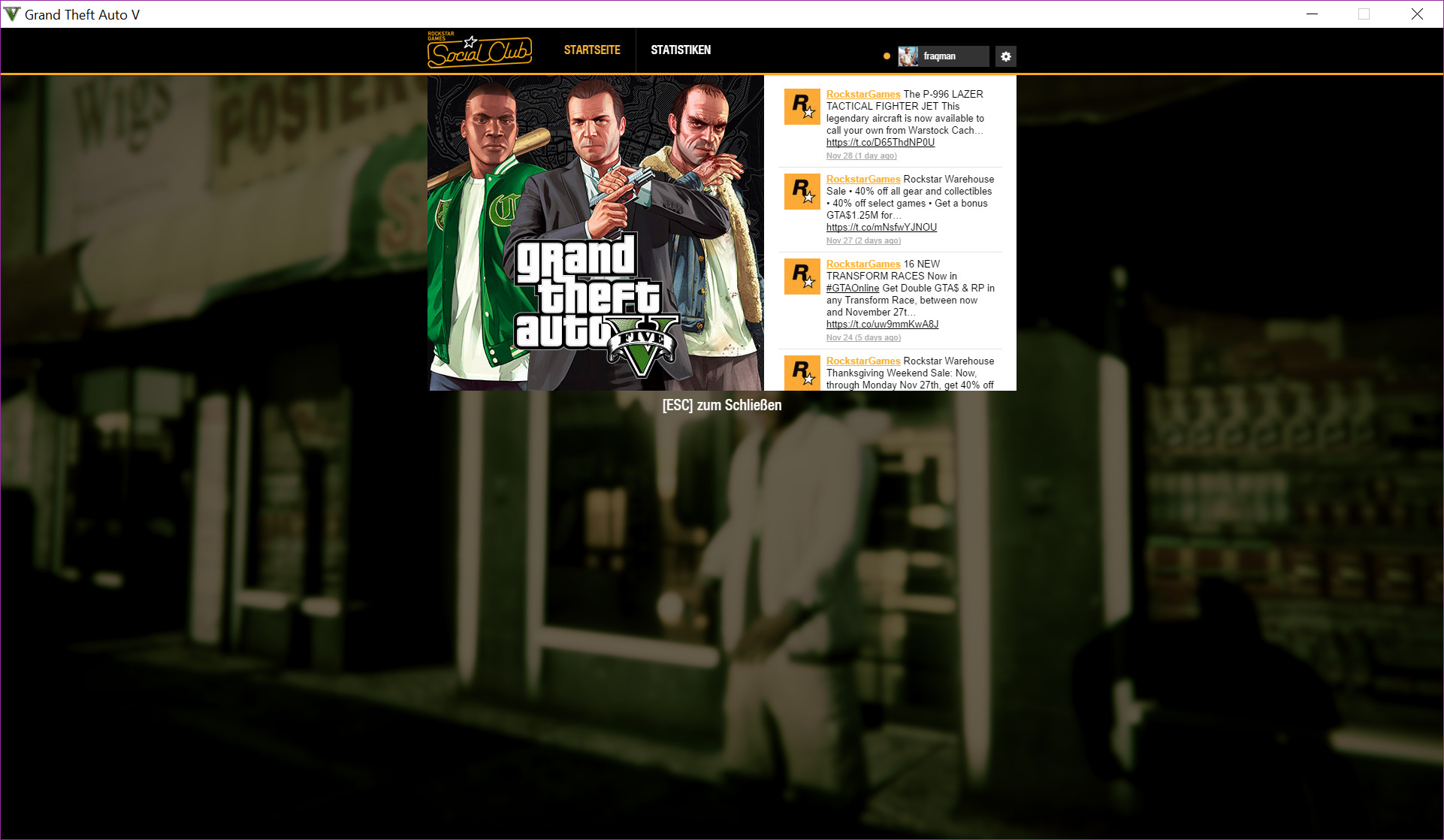Viewport: 1444px width, 840px height.
Task: Click Rockstar icon beside Thanksgiving Sale tweet
Action: pyautogui.click(x=802, y=373)
